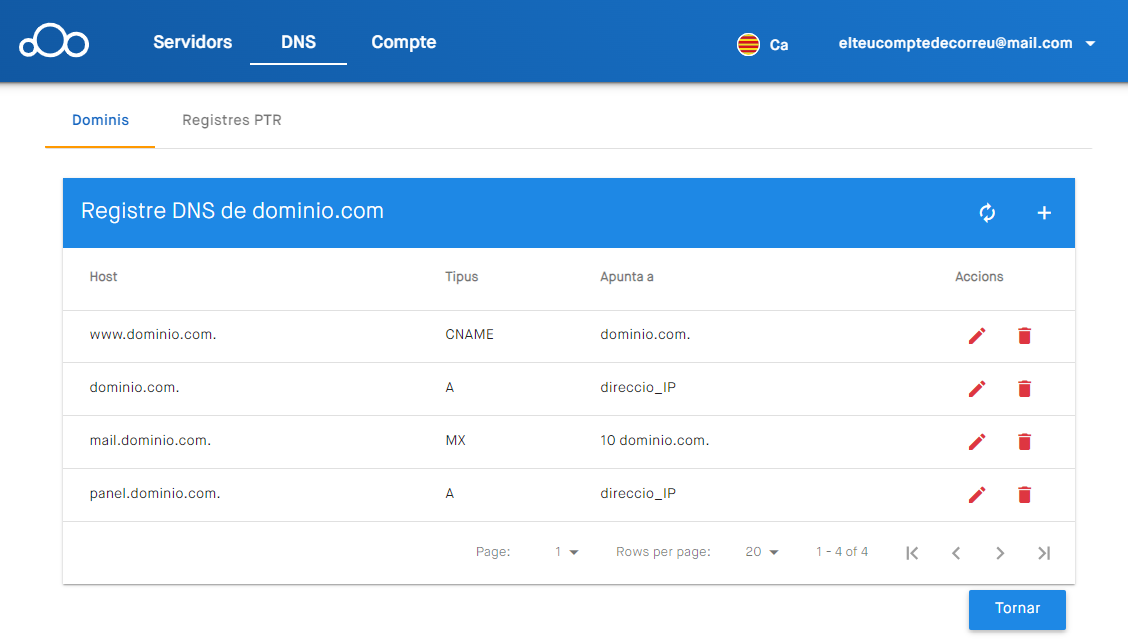Open the account email dropdown menu
Viewport: 1128px width, 641px height.
click(966, 43)
